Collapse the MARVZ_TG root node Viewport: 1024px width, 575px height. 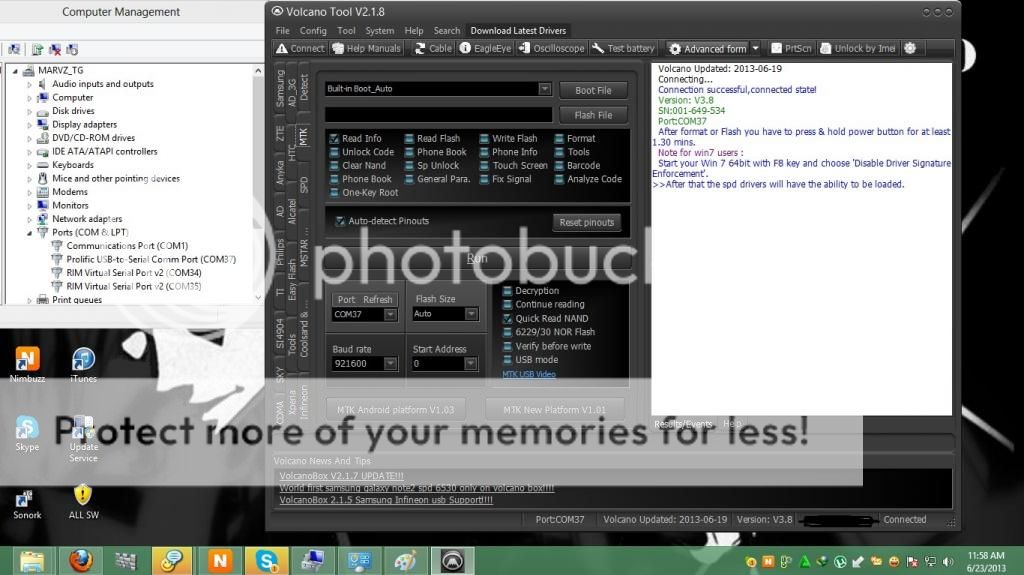coord(15,71)
